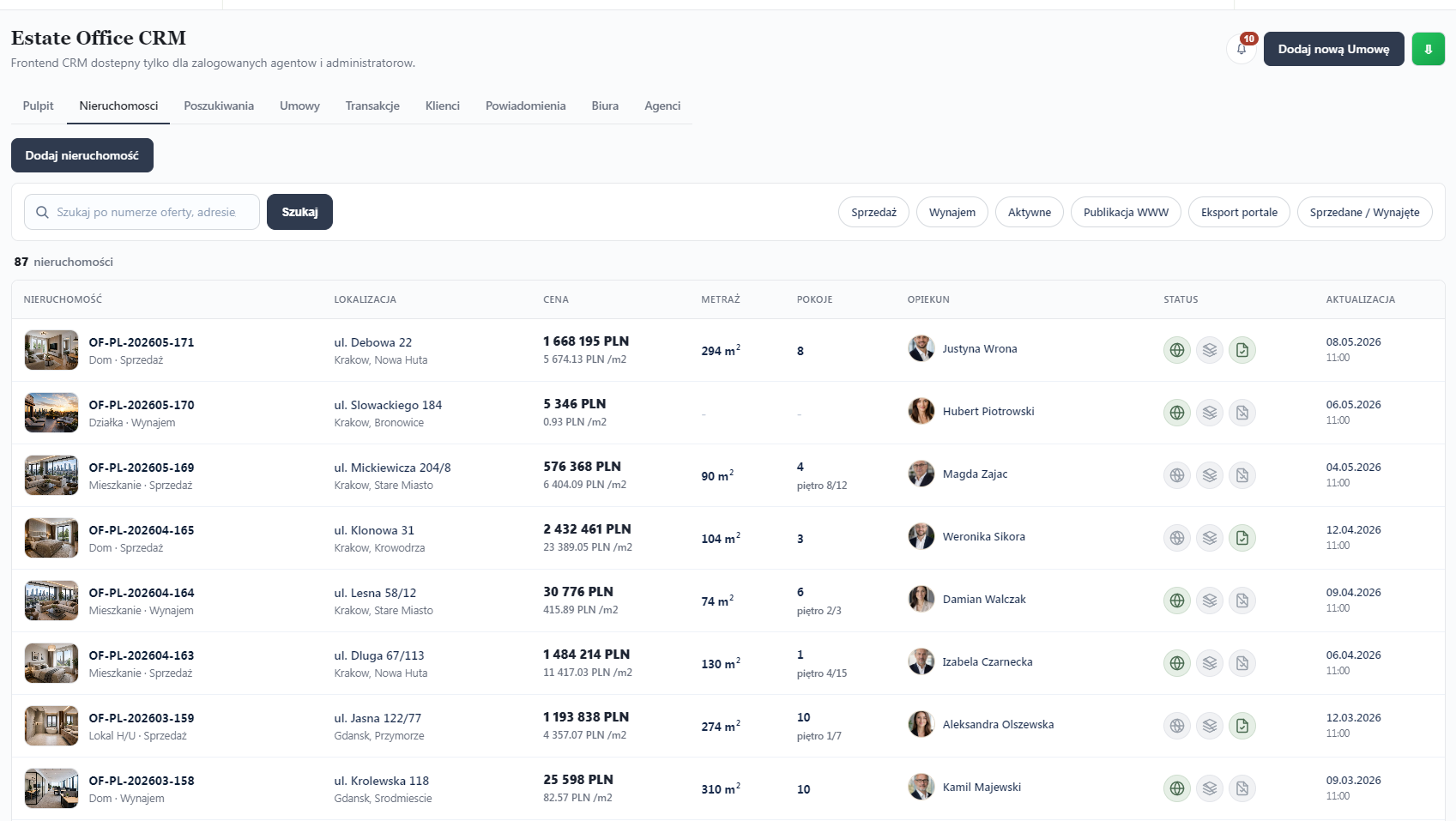Screen dimensions: 1456x821
Task: Toggle WWW globe icon for OF-PL-202605-171
Action: tap(1177, 350)
